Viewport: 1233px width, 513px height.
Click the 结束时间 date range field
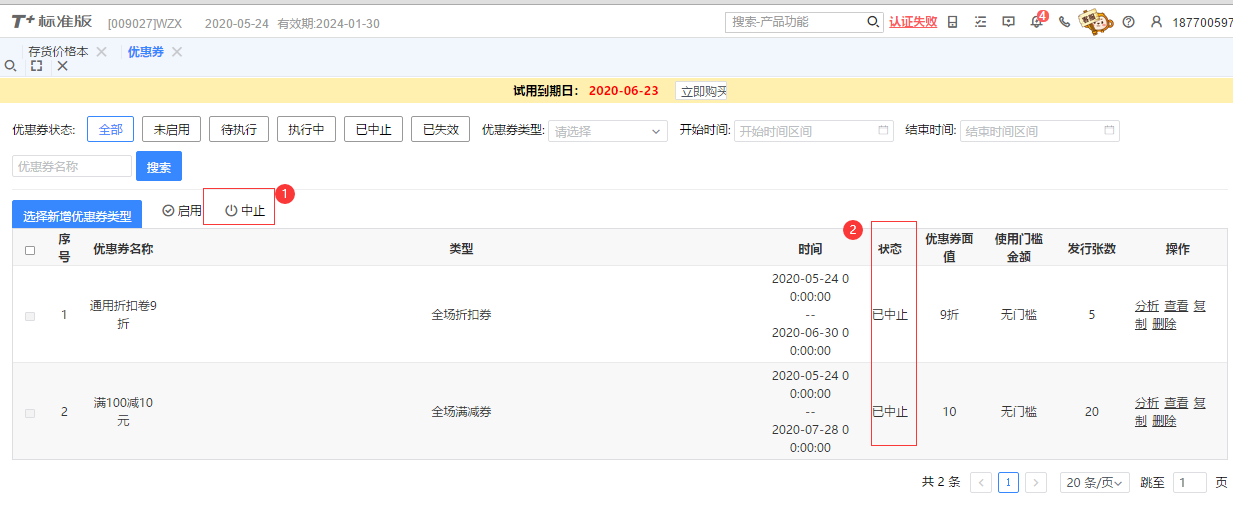click(x=1039, y=130)
